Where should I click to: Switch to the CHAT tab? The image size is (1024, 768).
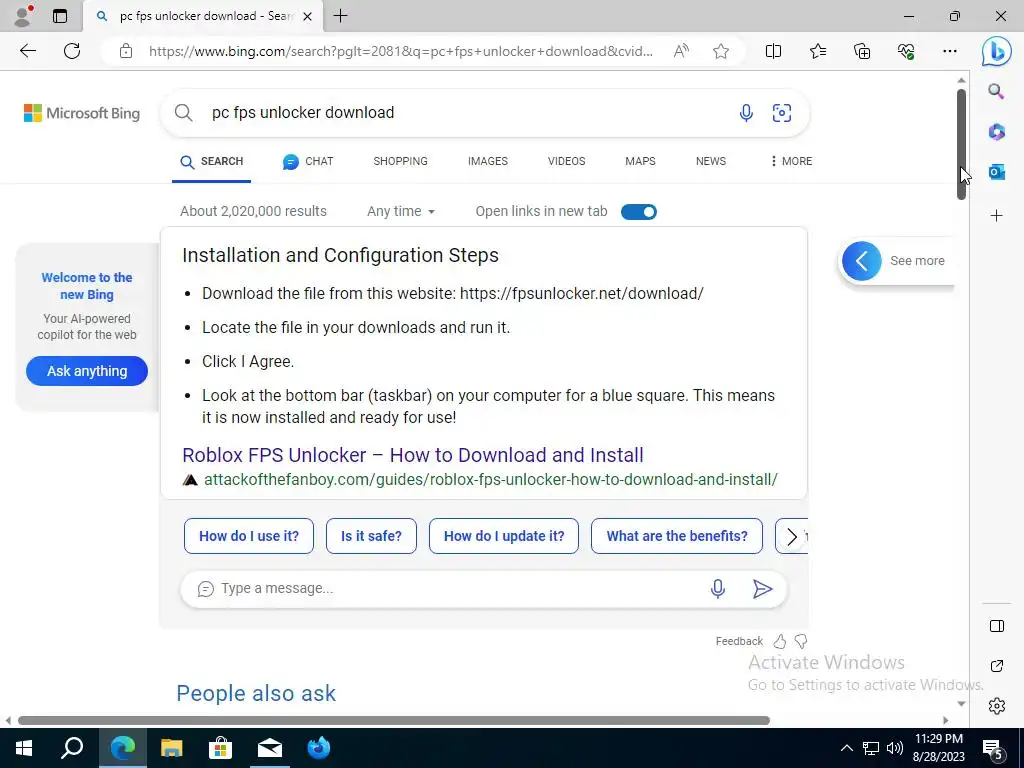click(x=308, y=161)
